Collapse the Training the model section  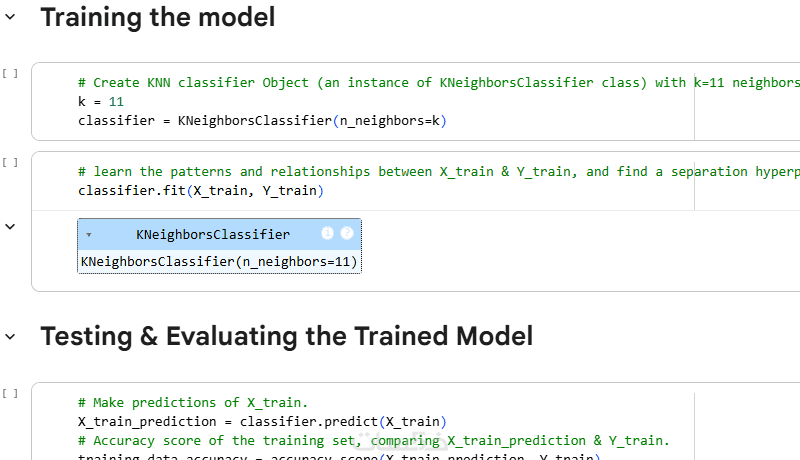pyautogui.click(x=11, y=17)
